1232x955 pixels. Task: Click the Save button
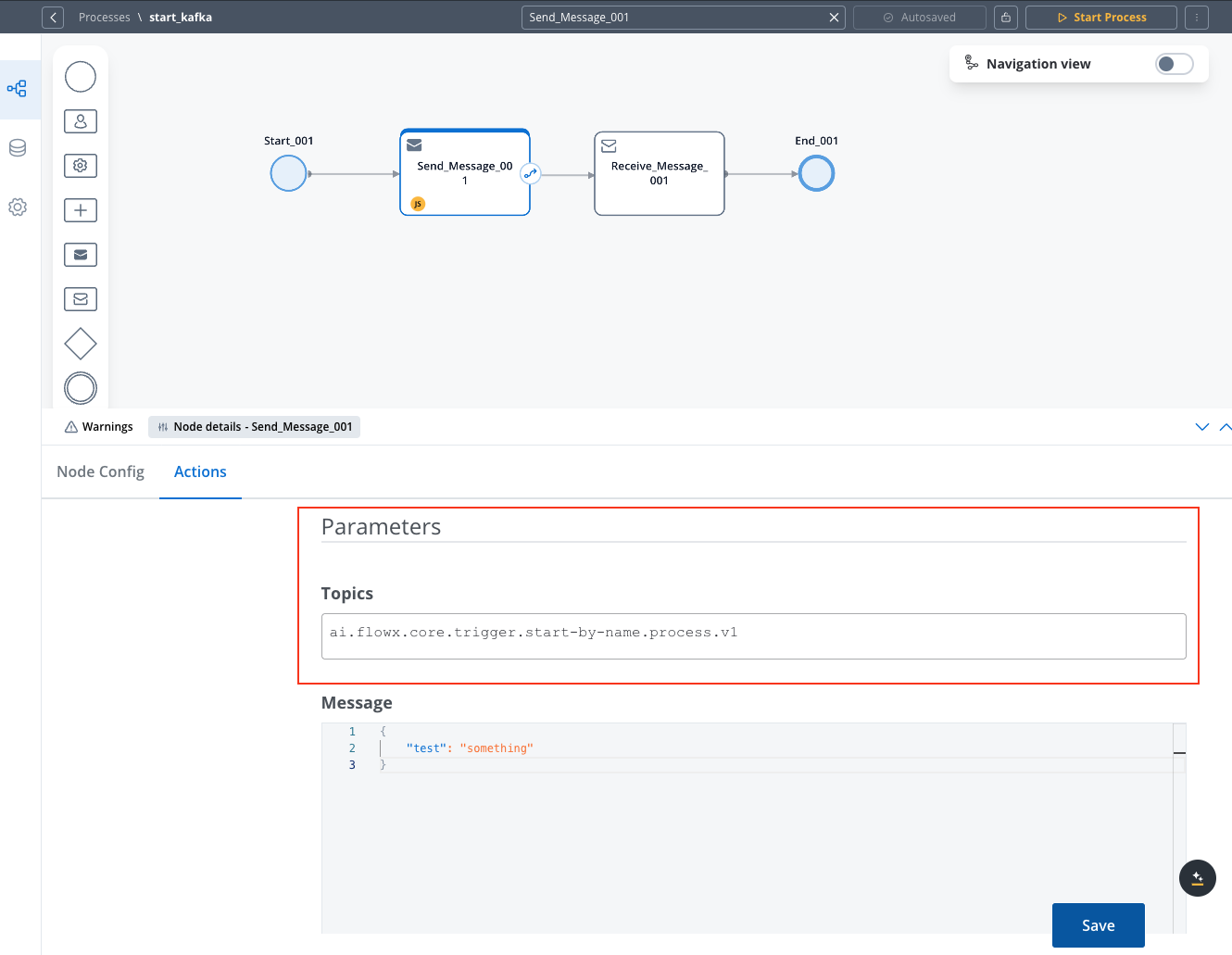click(1099, 925)
